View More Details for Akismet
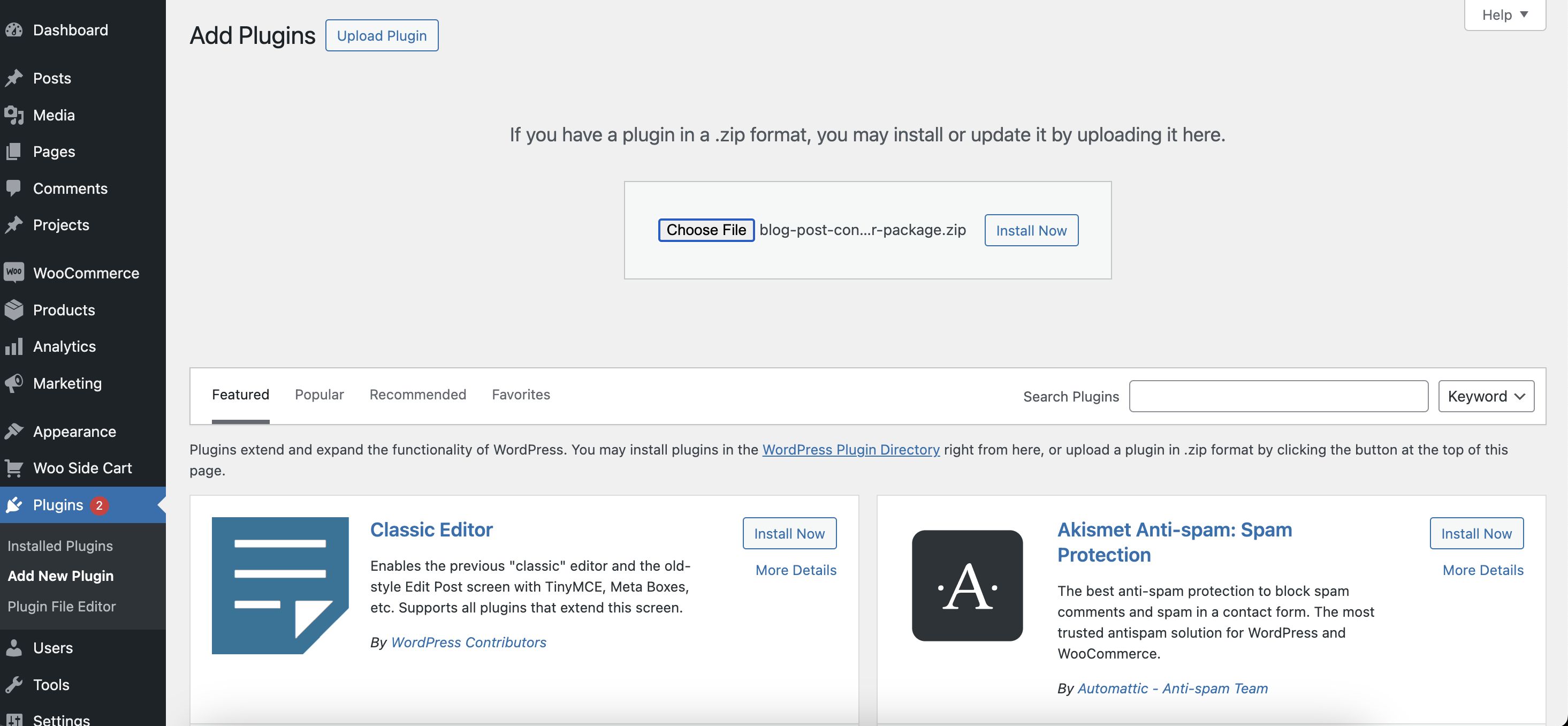Image resolution: width=1568 pixels, height=726 pixels. pos(1483,570)
